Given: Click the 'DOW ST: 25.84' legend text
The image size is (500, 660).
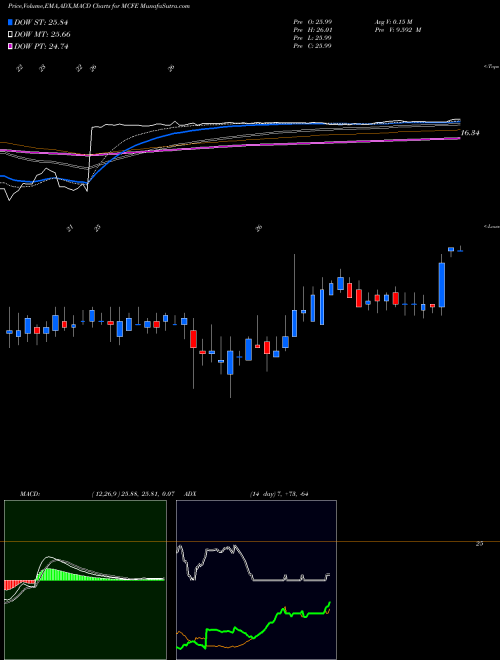Looking at the screenshot, I should (x=41, y=22).
